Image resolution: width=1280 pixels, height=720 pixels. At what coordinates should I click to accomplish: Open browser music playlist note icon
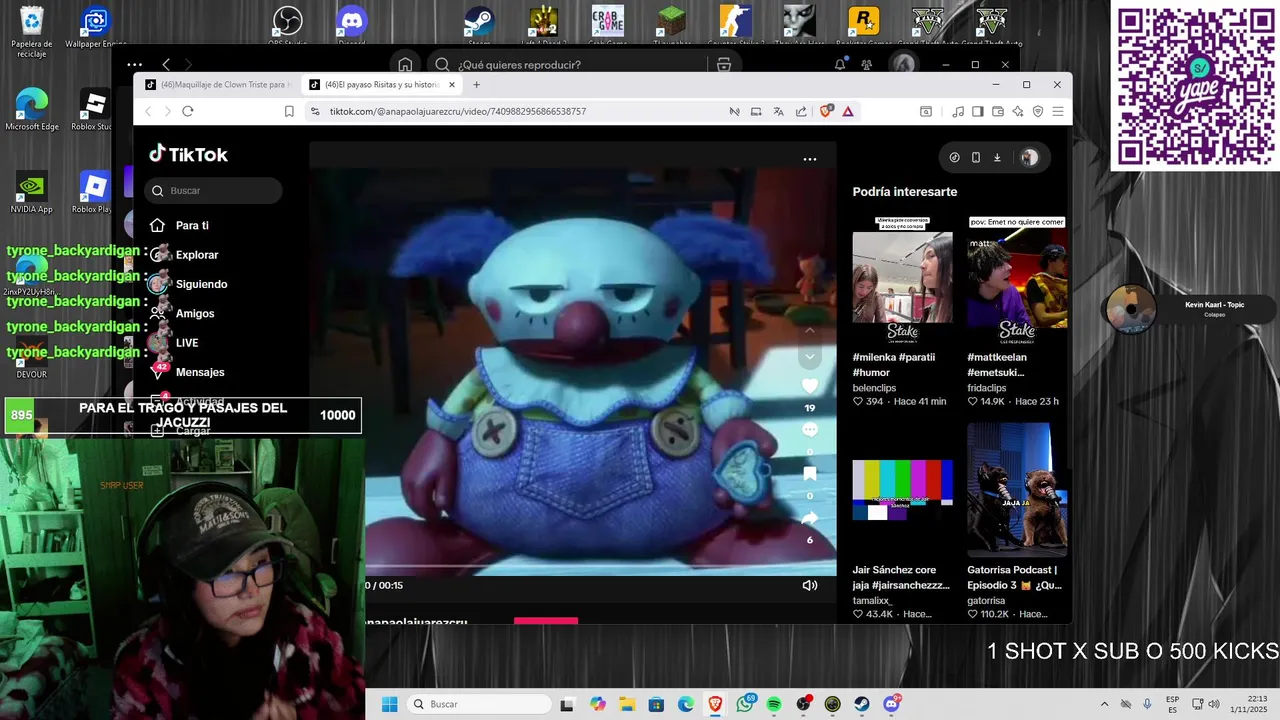point(958,111)
